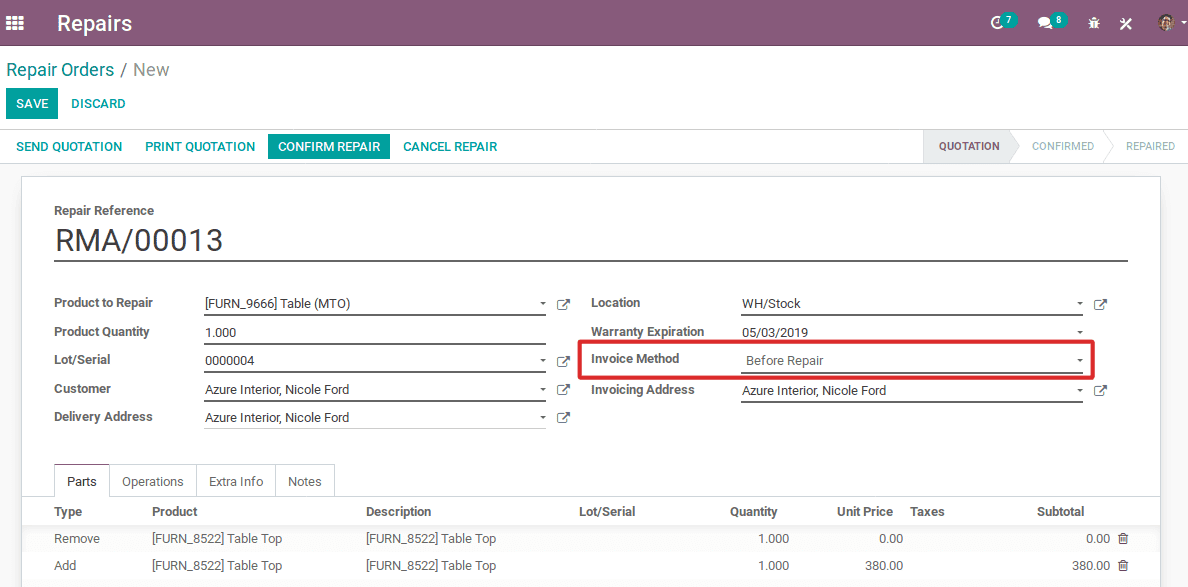Screen dimensions: 1188x587
Task: Click Cancel Repair
Action: tap(450, 147)
